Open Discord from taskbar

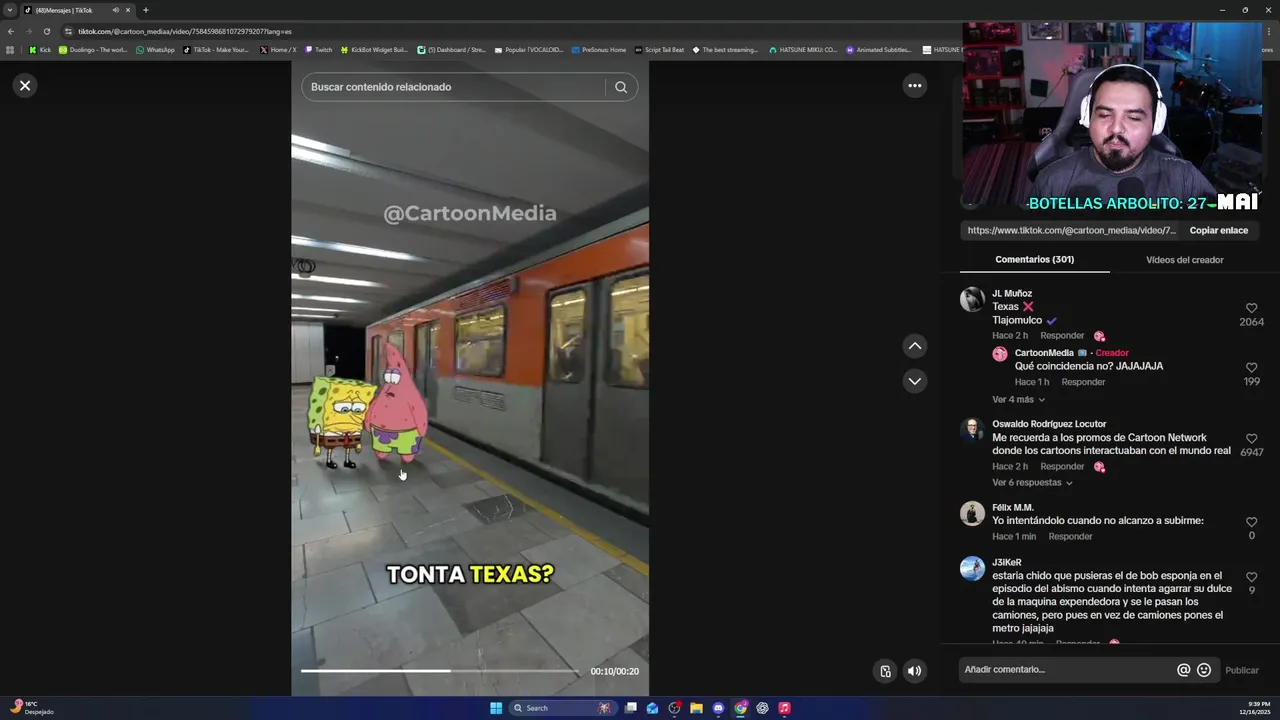click(718, 708)
